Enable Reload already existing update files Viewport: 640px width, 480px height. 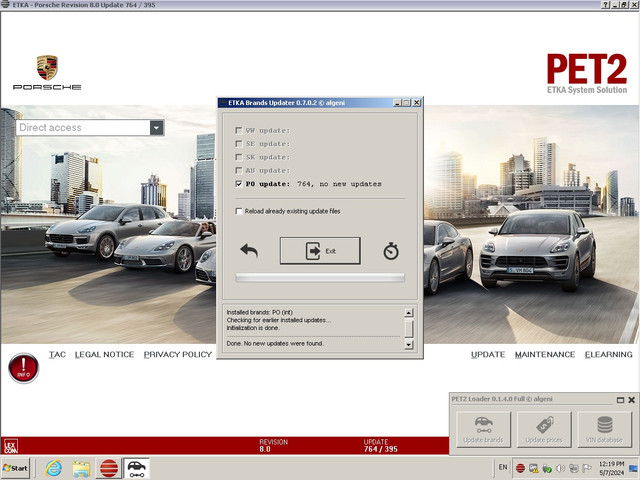239,211
